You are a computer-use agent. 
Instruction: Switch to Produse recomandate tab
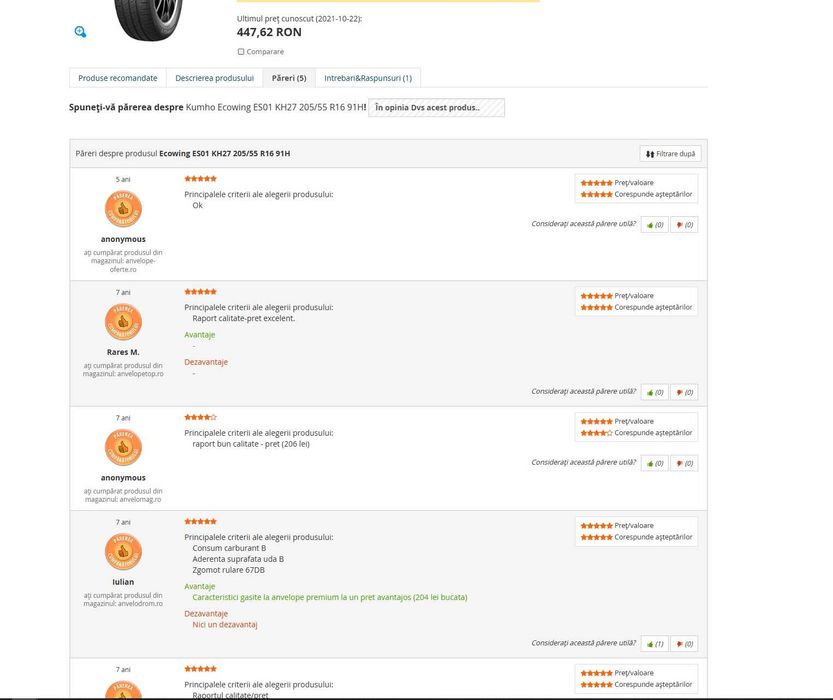[118, 78]
